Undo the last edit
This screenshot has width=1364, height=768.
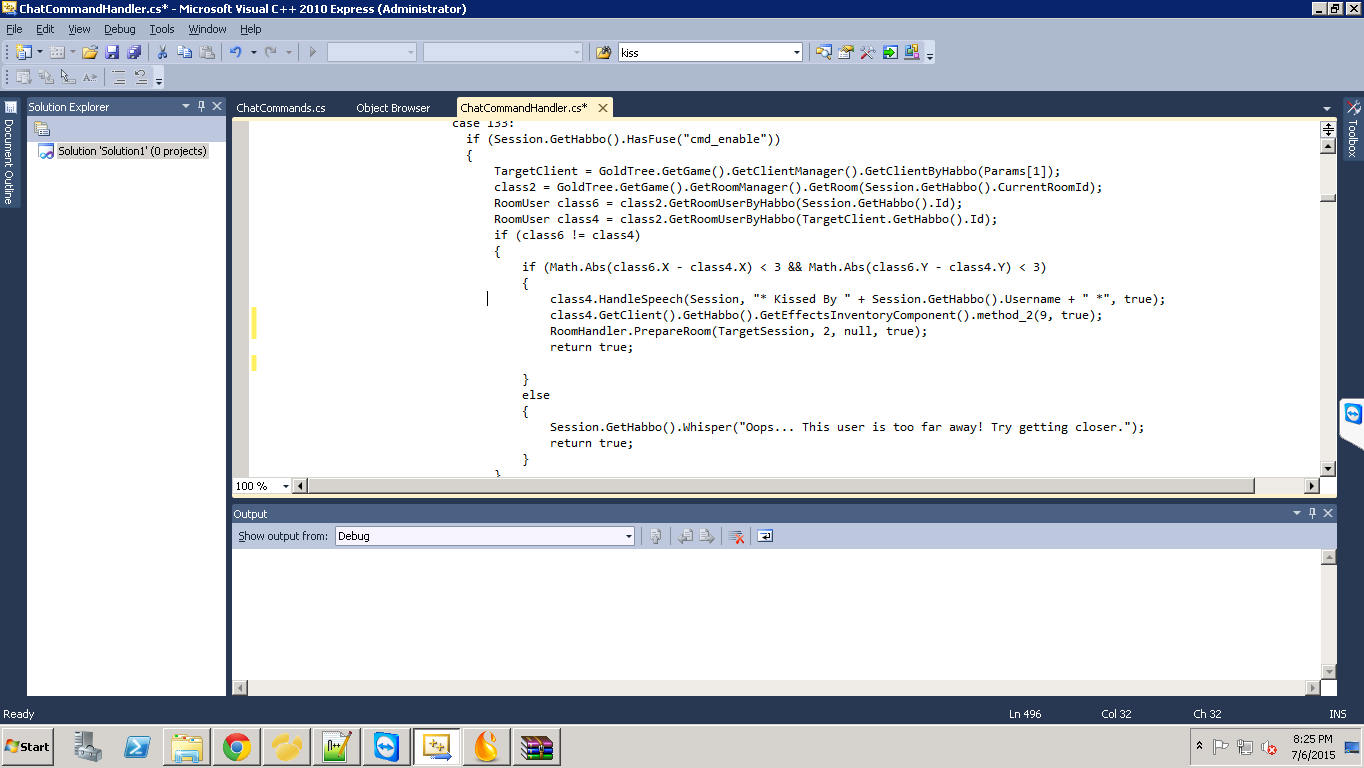tap(236, 52)
